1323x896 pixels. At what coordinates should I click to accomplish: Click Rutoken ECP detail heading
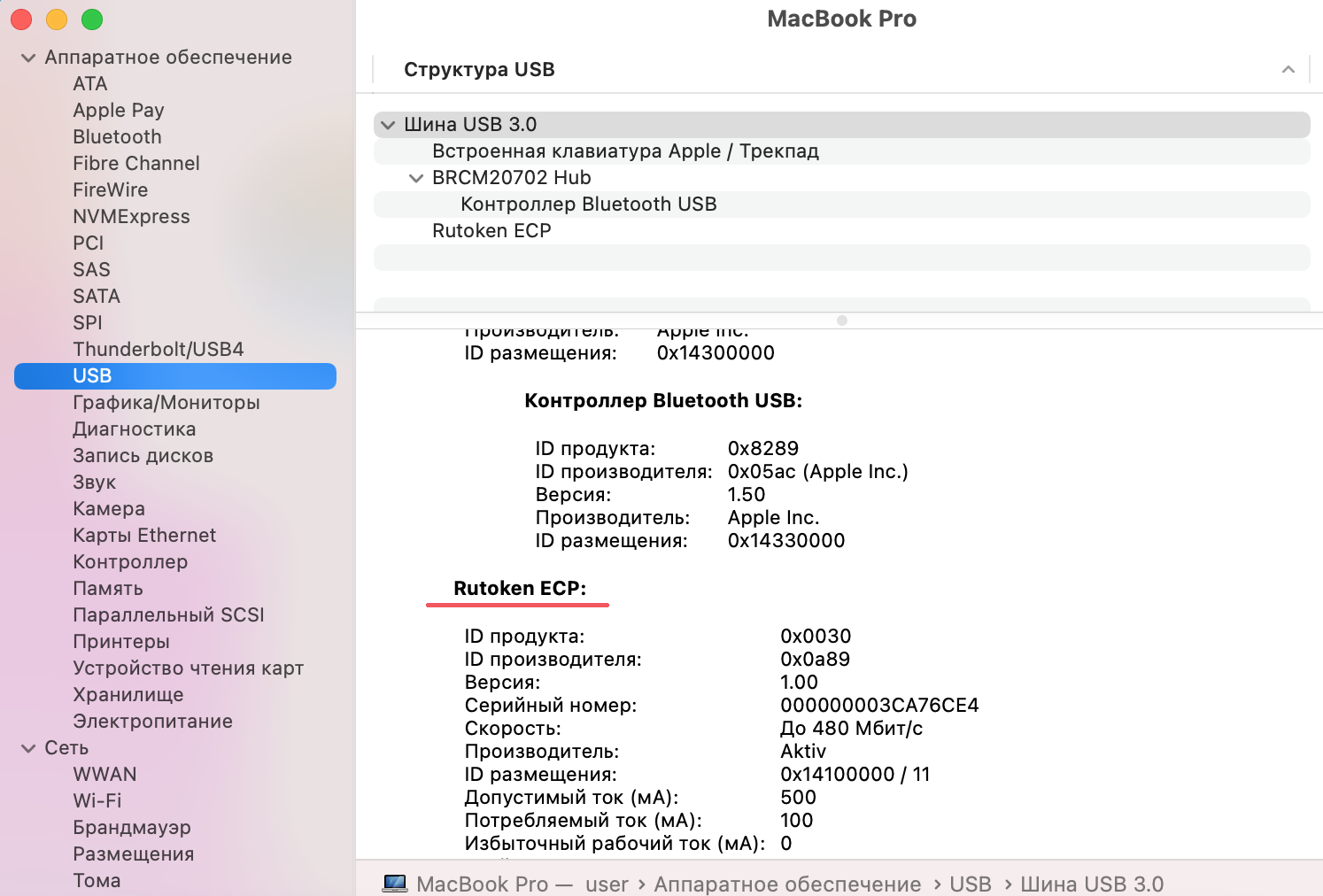click(520, 589)
